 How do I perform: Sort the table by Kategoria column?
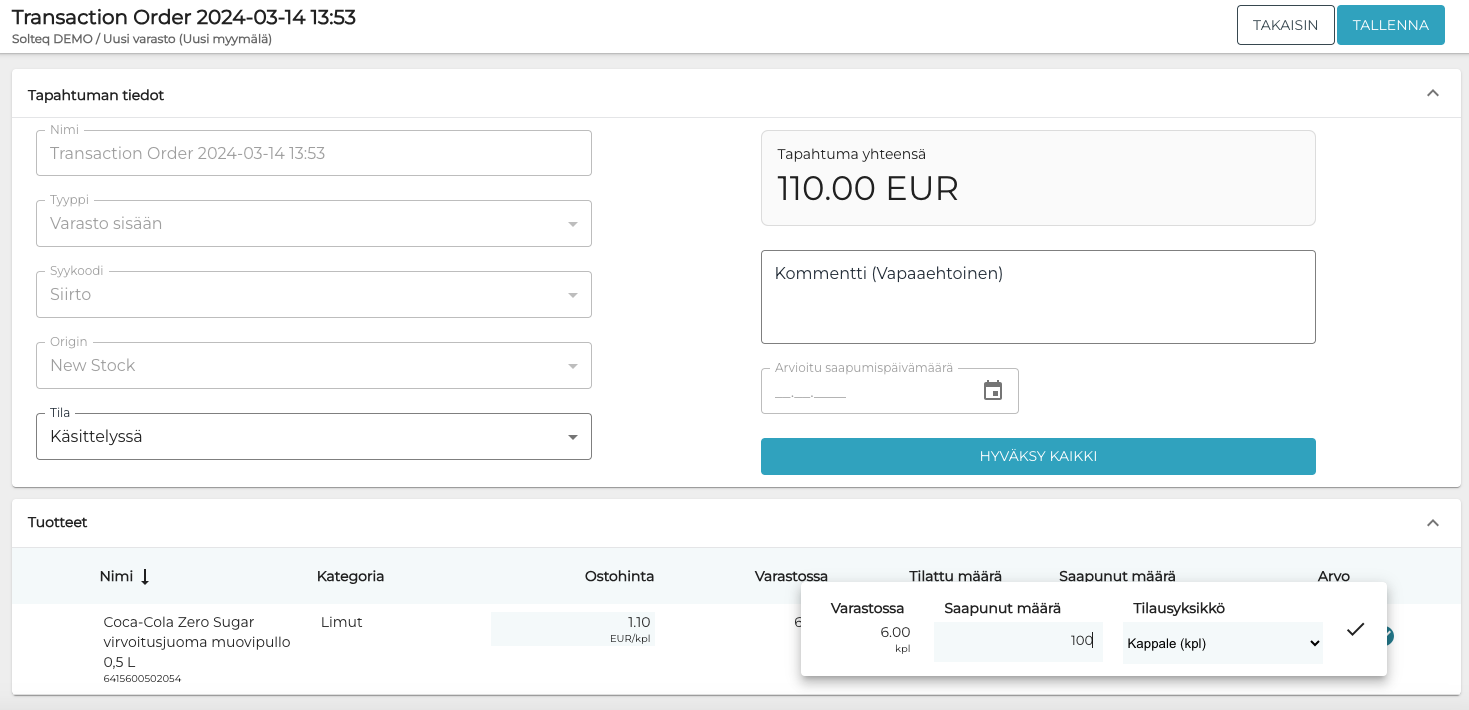click(350, 577)
